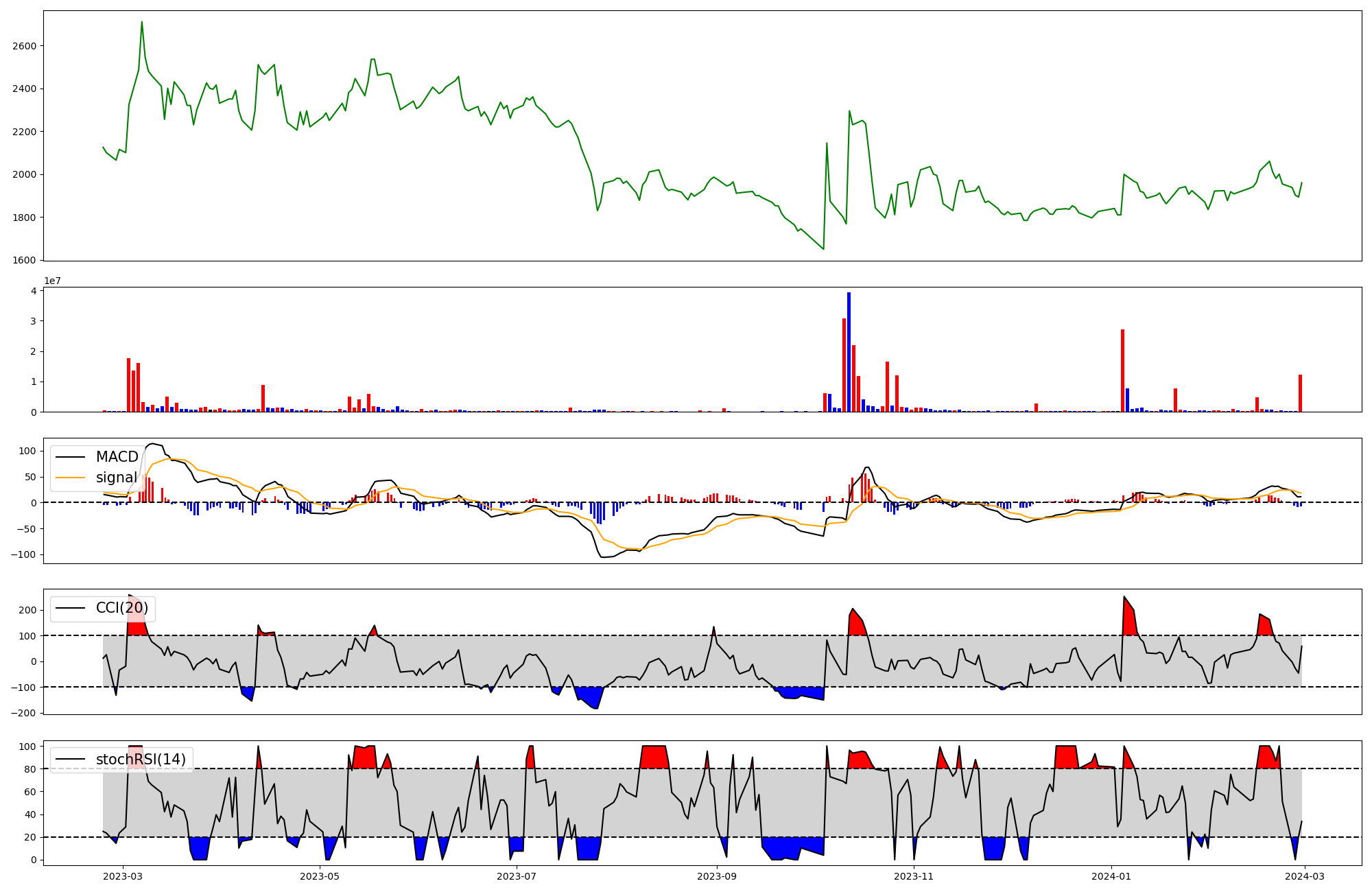Click the tall red January 2024 volume bar
The image size is (1372, 892).
click(1122, 371)
